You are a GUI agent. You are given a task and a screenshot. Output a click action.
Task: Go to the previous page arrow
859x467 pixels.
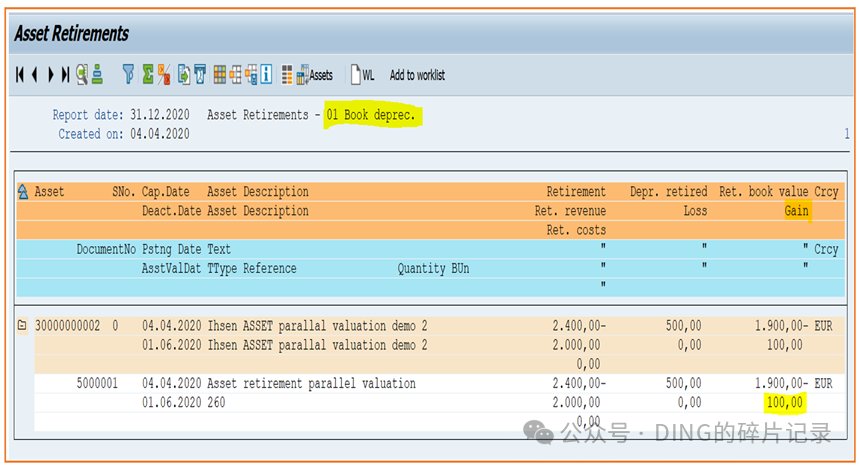click(x=35, y=75)
